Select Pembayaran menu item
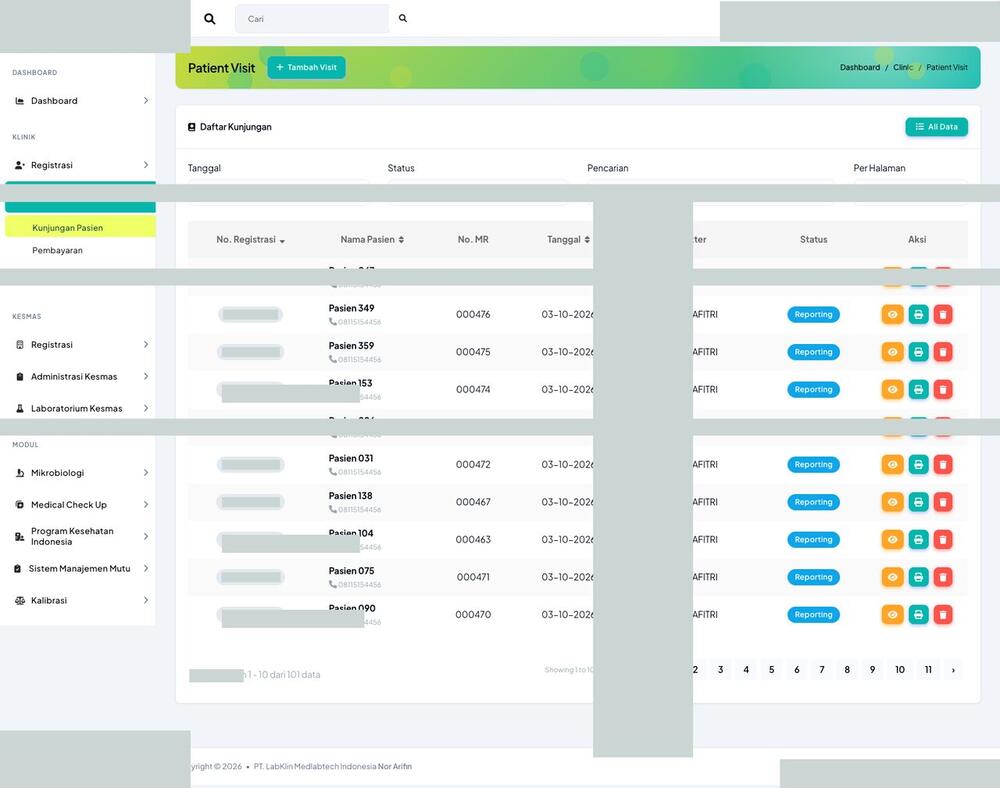 [x=57, y=251]
